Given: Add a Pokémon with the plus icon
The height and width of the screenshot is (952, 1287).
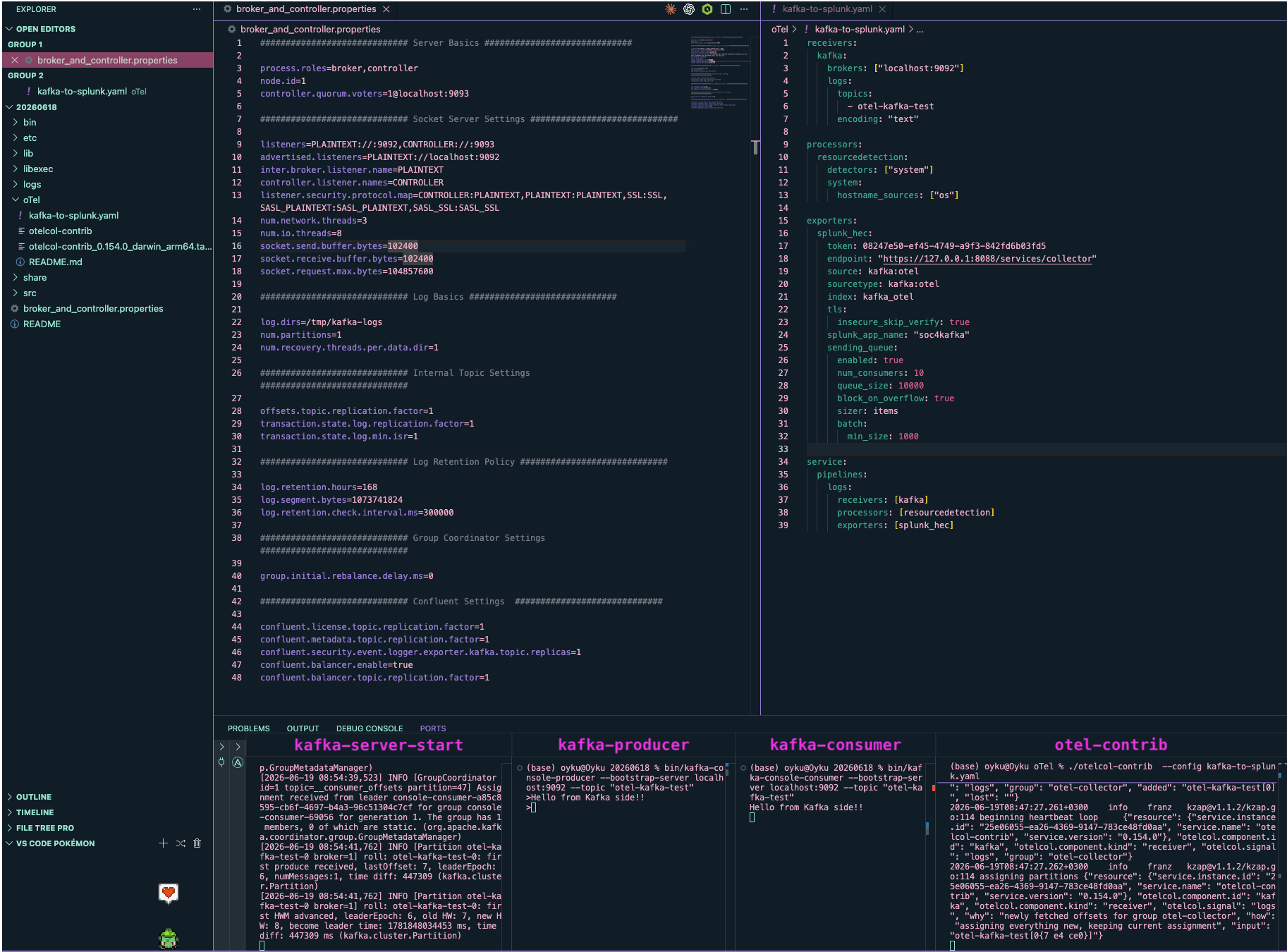Looking at the screenshot, I should [163, 843].
